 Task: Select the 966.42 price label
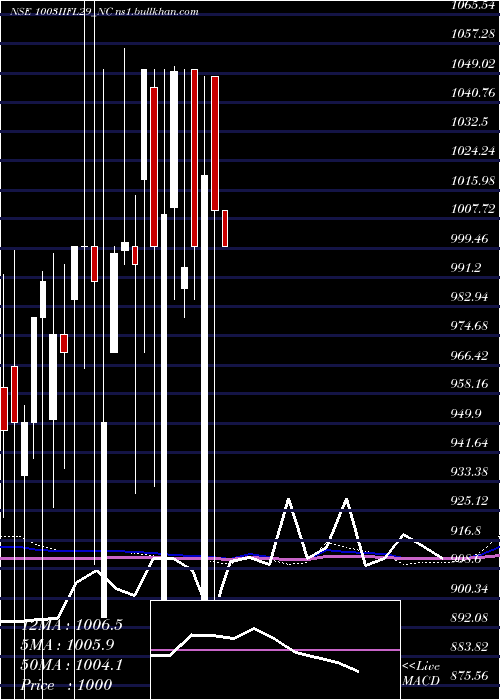coord(470,355)
